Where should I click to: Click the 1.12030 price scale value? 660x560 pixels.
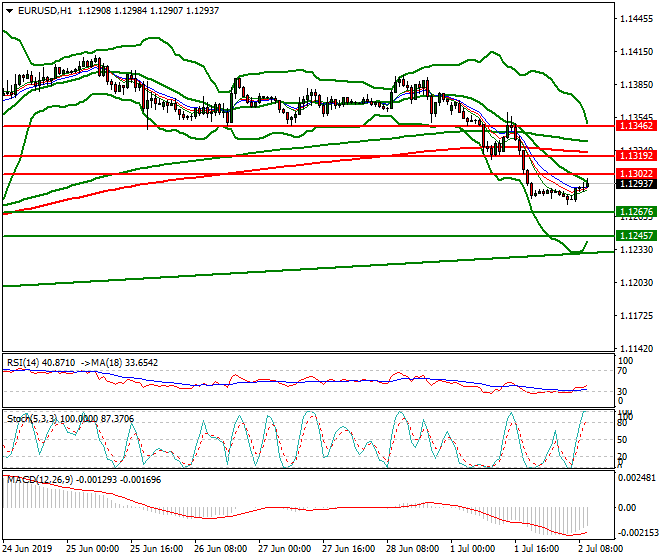click(636, 283)
